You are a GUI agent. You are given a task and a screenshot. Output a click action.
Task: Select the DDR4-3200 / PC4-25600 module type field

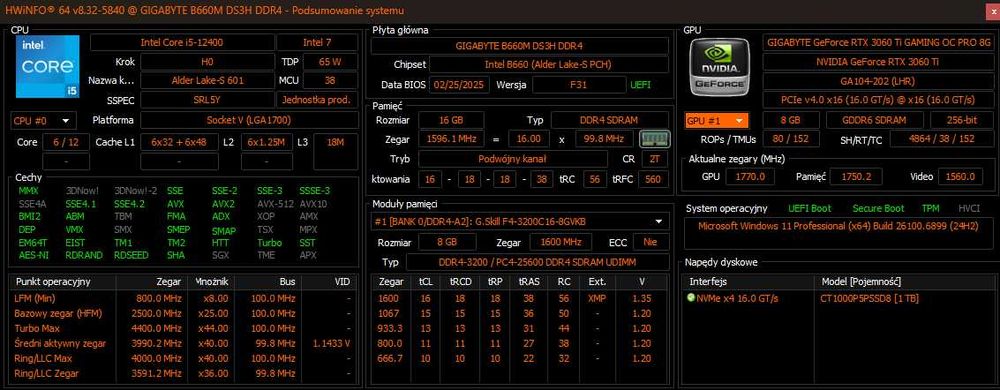[537, 263]
